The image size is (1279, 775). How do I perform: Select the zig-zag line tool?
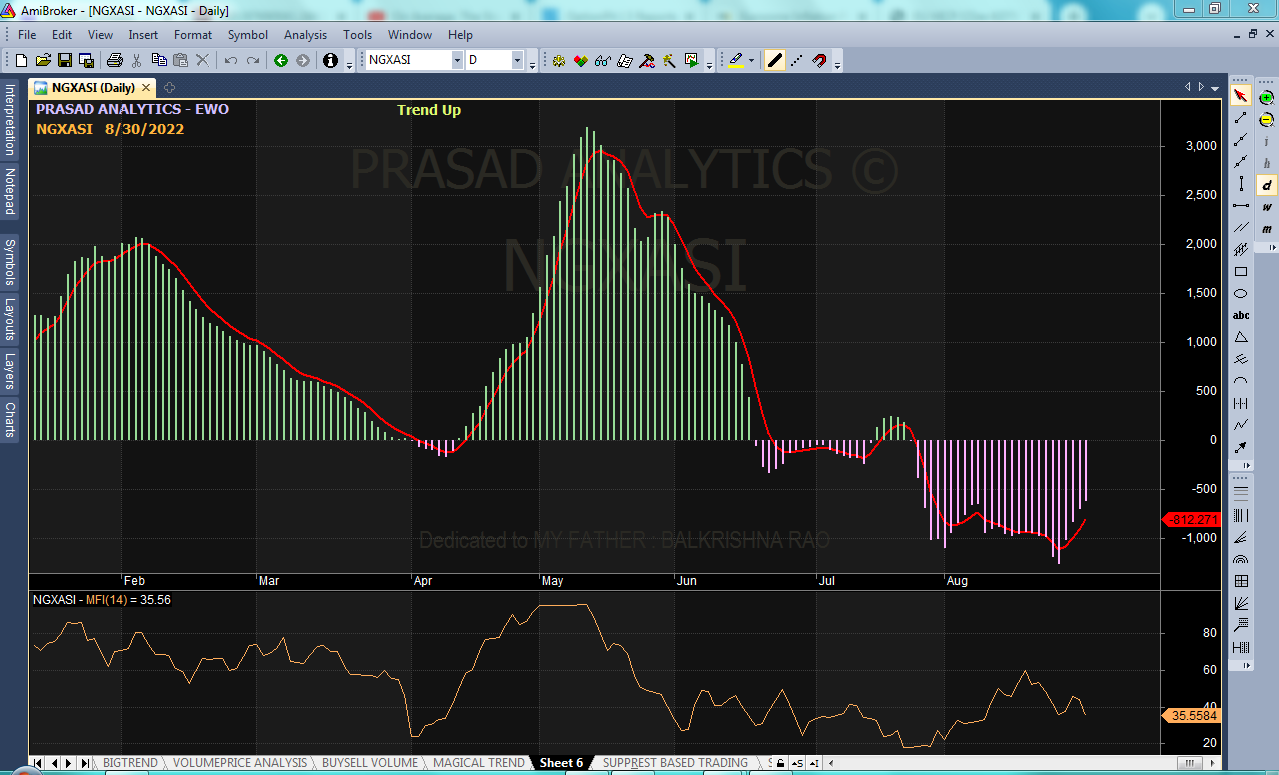1241,425
